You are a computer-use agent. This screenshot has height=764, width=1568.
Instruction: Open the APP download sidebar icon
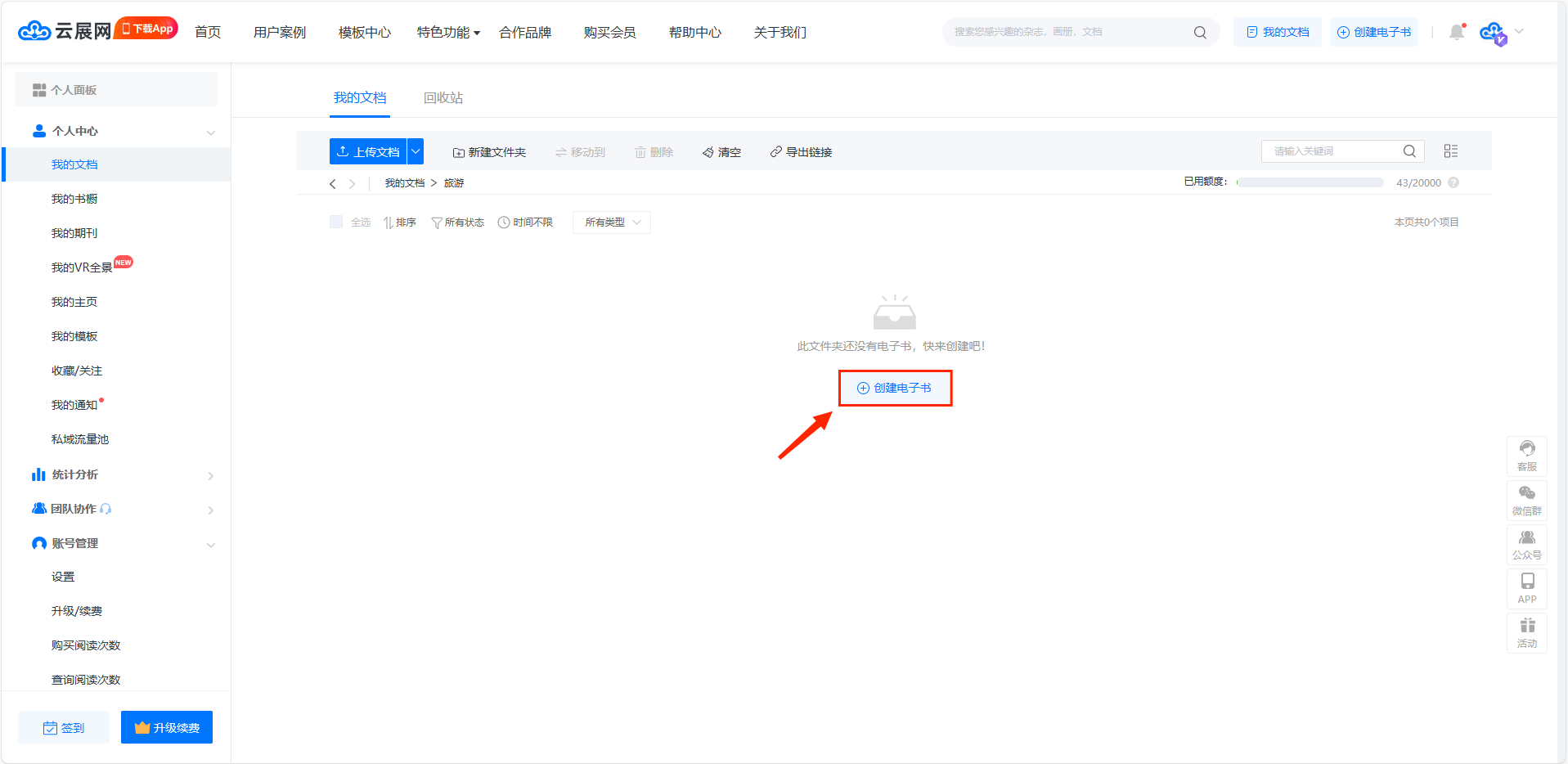tap(1526, 588)
